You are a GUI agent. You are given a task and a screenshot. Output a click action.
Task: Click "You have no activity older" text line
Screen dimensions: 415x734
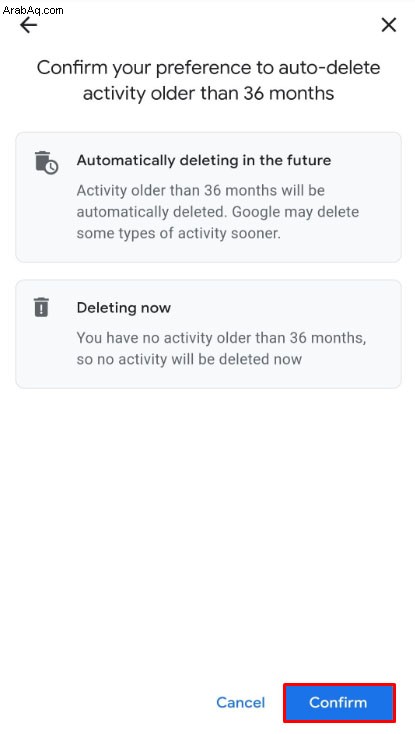coord(221,338)
